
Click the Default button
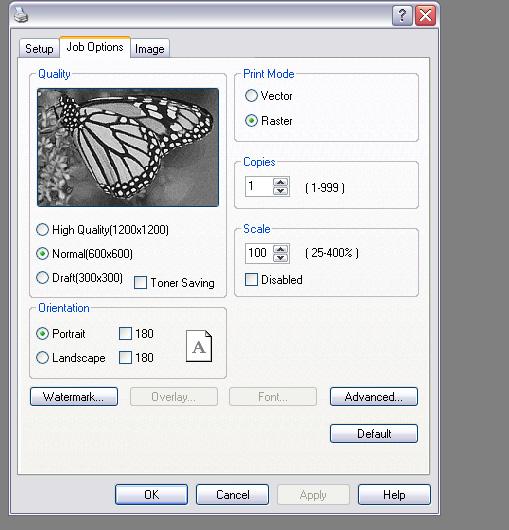pyautogui.click(x=374, y=433)
